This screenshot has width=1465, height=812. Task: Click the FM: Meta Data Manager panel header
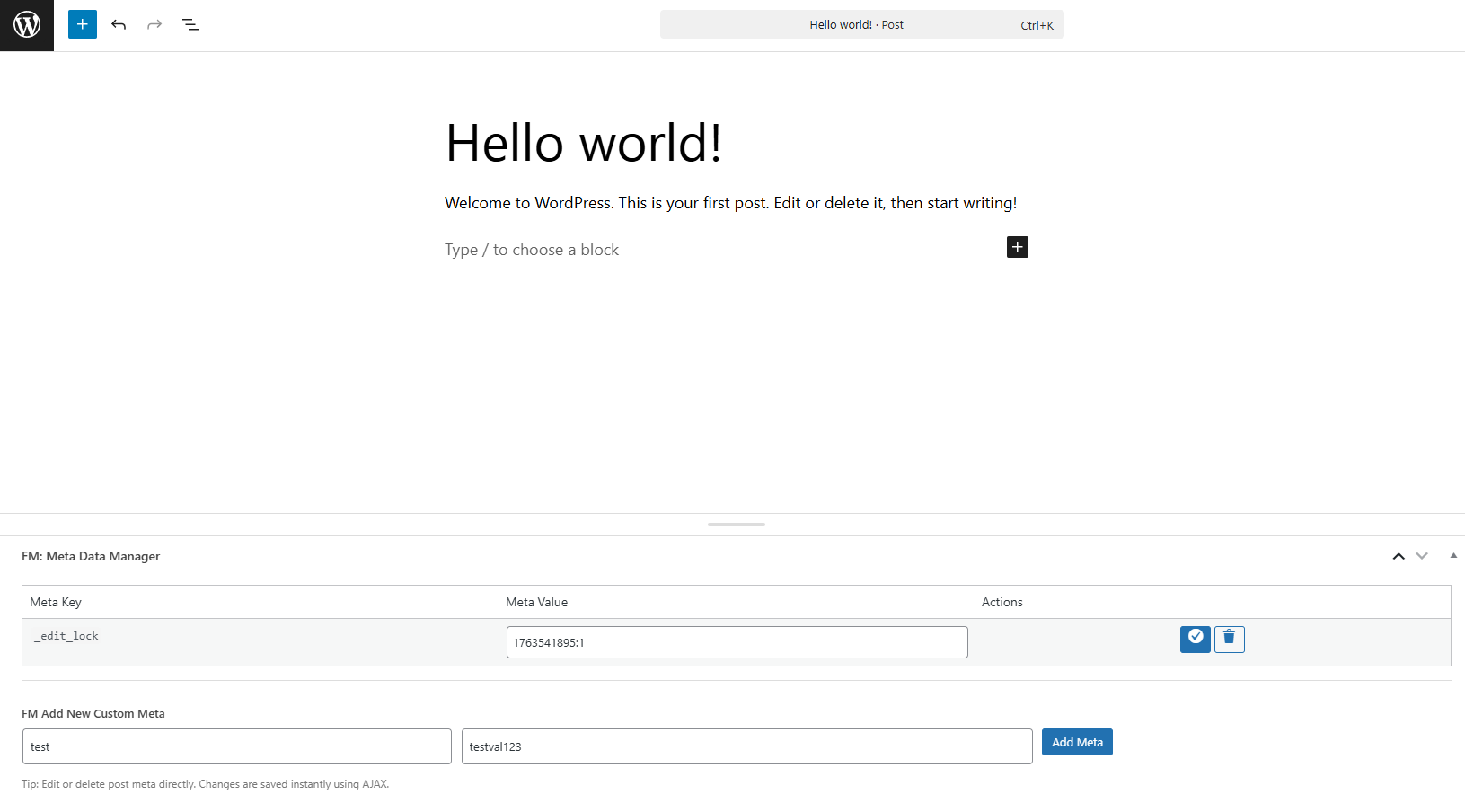(91, 556)
